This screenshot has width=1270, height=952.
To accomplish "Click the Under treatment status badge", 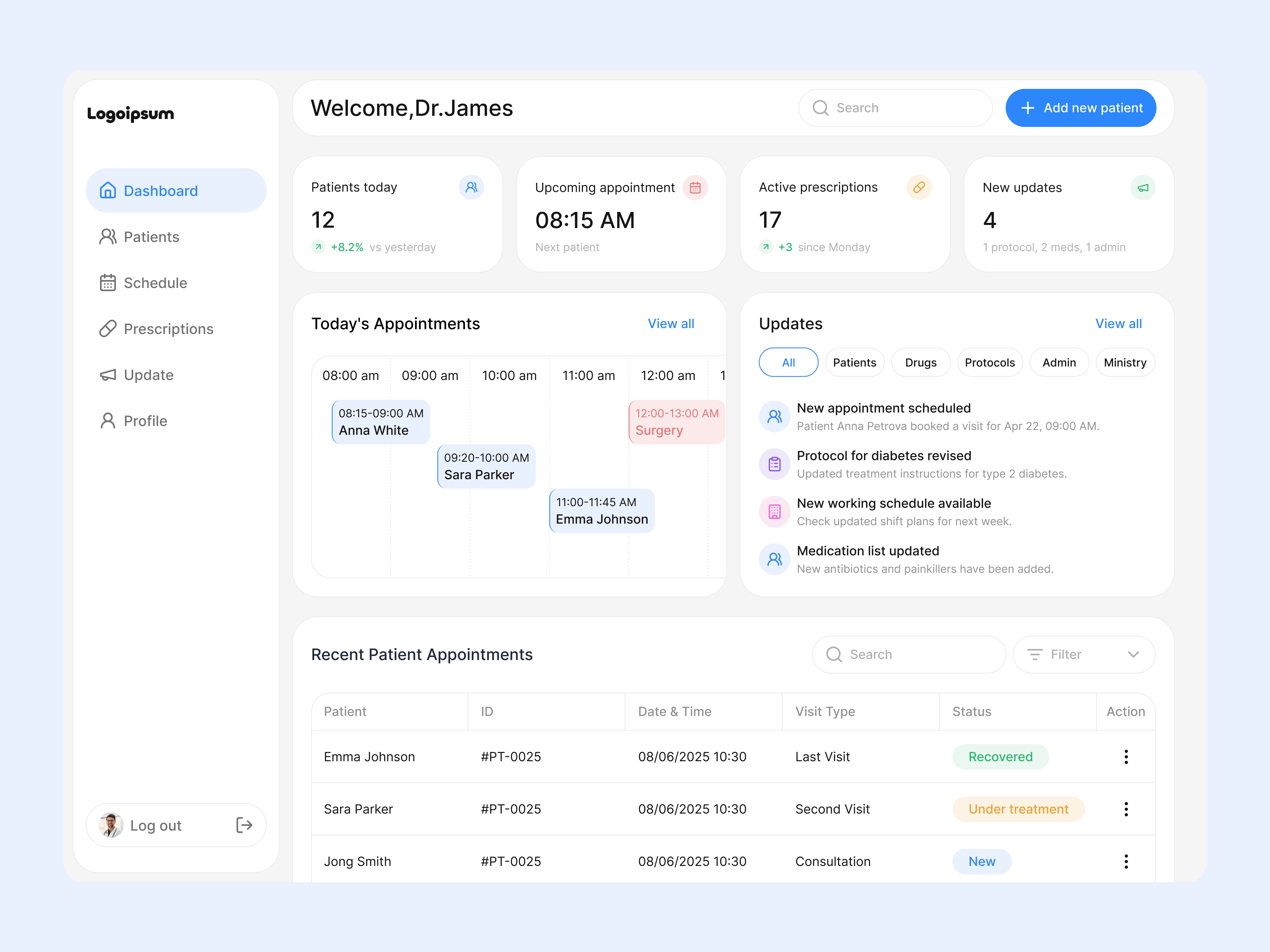I will [x=1019, y=809].
